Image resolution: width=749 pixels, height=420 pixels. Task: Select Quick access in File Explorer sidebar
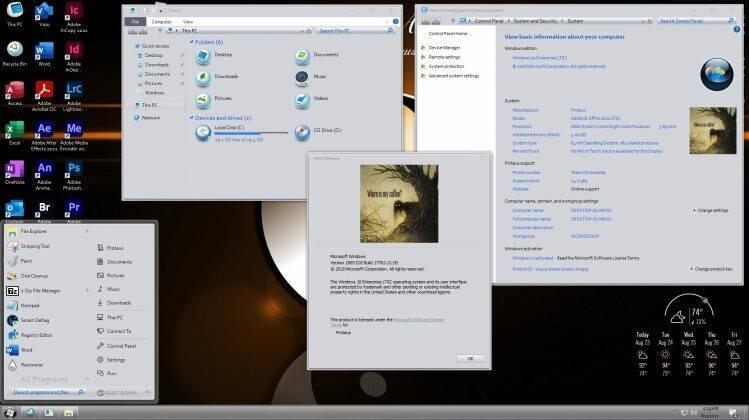point(151,46)
